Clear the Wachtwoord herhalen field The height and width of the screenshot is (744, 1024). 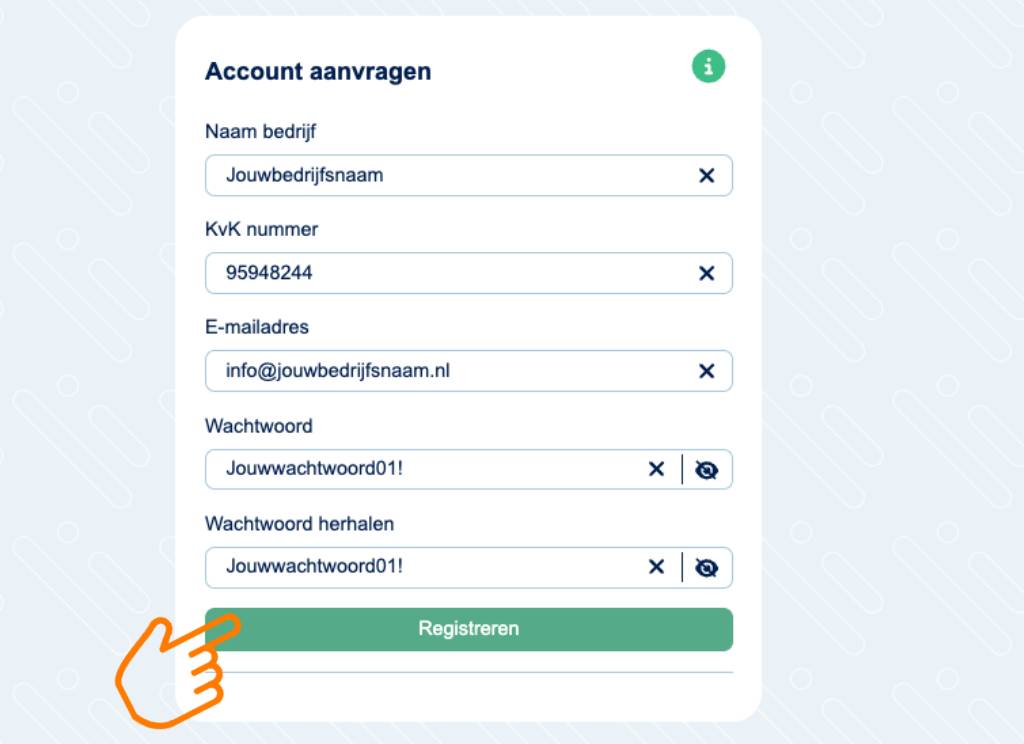656,568
